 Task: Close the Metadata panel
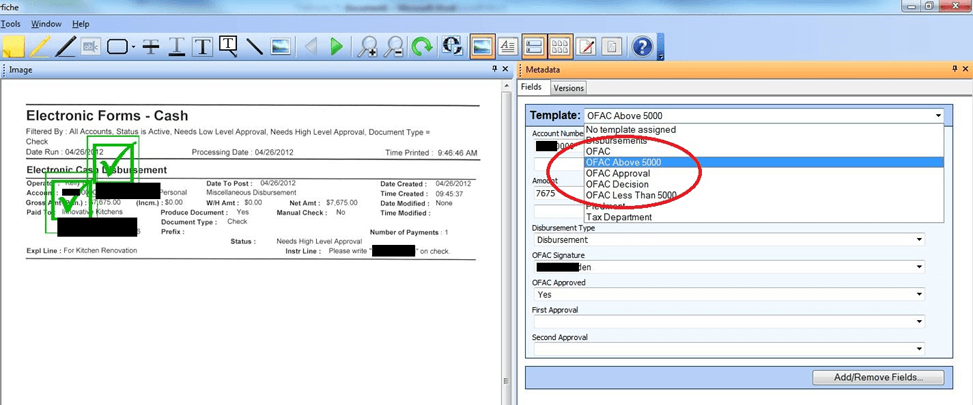pos(966,69)
